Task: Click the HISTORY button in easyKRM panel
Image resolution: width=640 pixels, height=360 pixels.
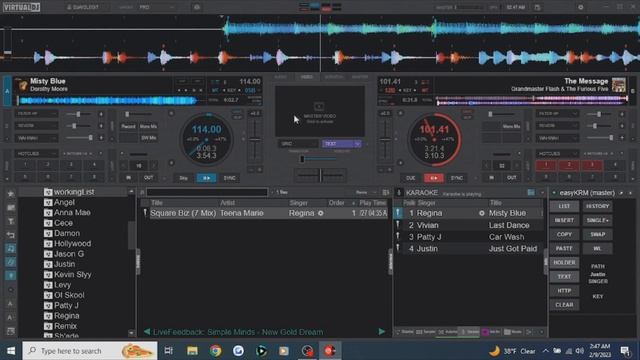Action: (598, 206)
